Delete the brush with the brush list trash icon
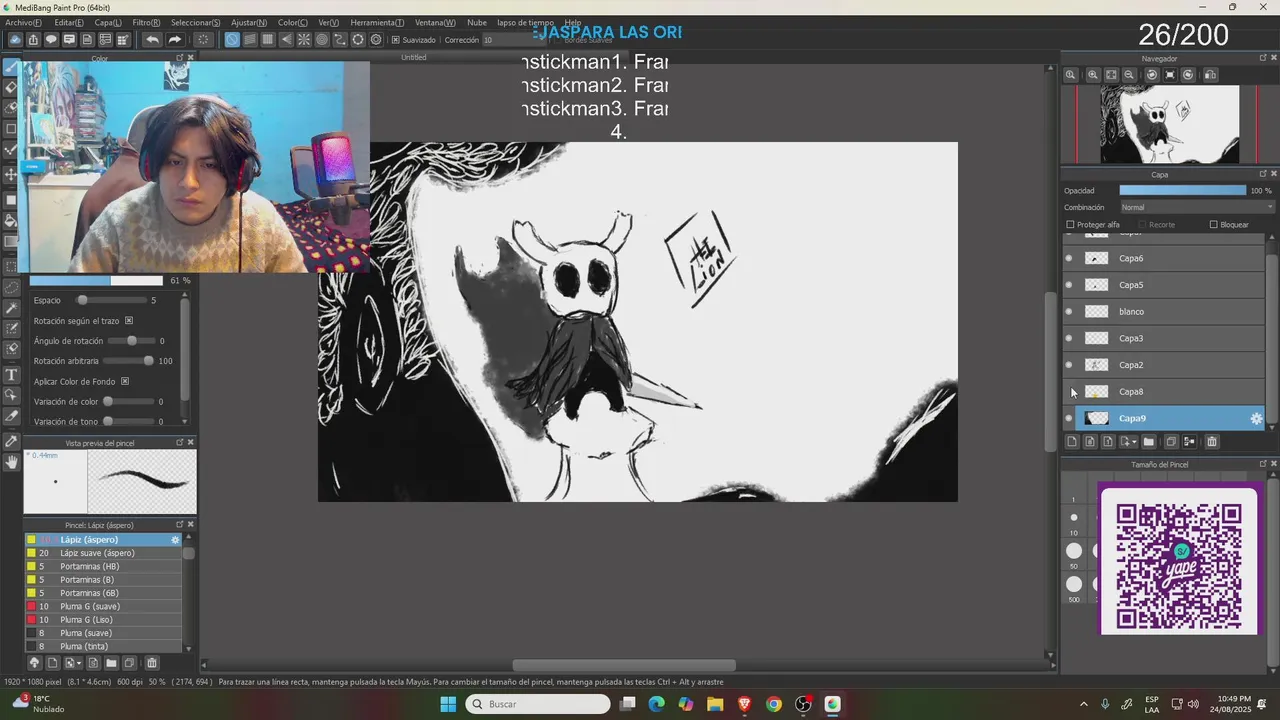The image size is (1280, 720). (x=152, y=663)
